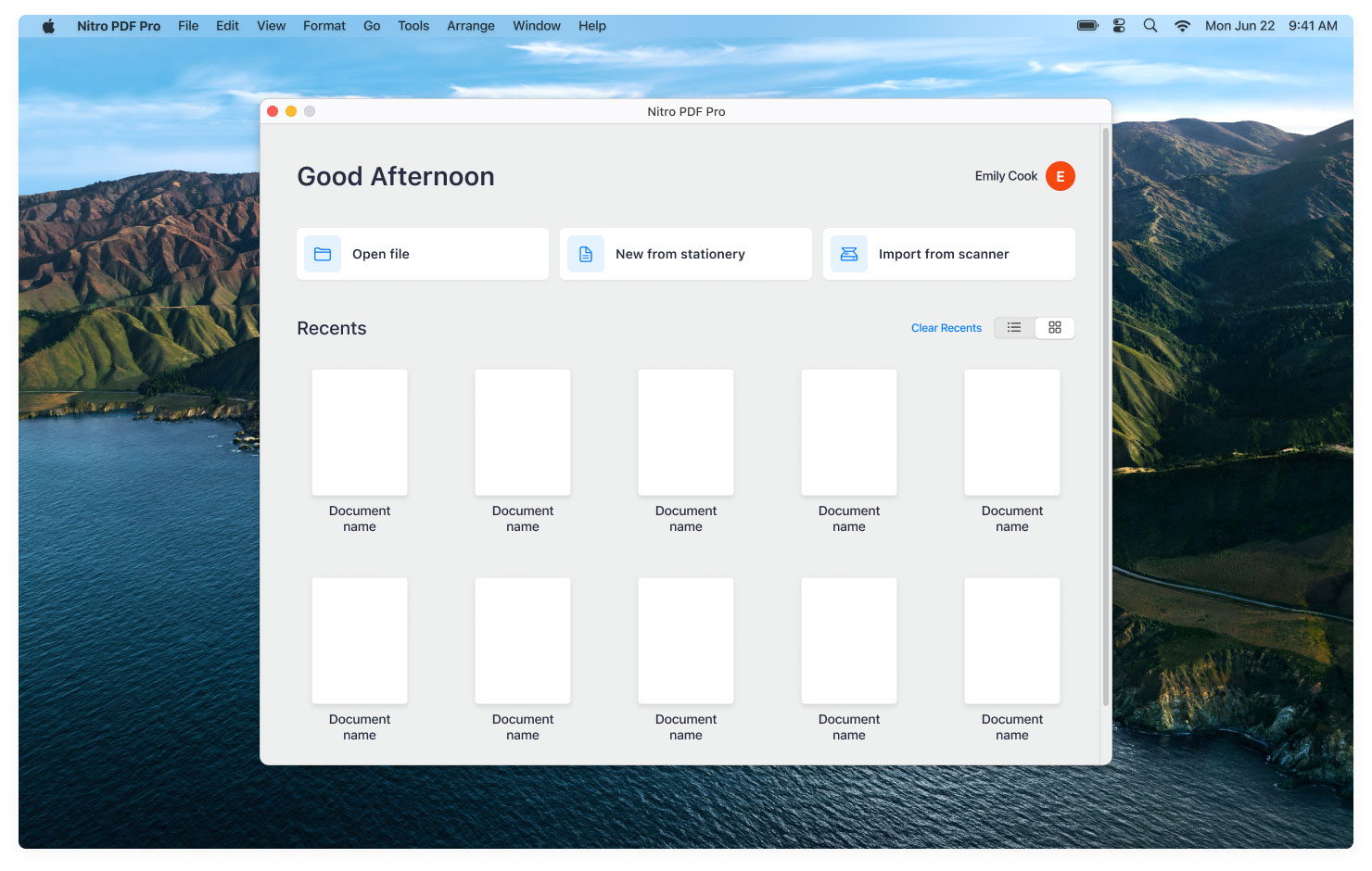Open the Arrange menu
The image size is (1372, 871).
471,26
